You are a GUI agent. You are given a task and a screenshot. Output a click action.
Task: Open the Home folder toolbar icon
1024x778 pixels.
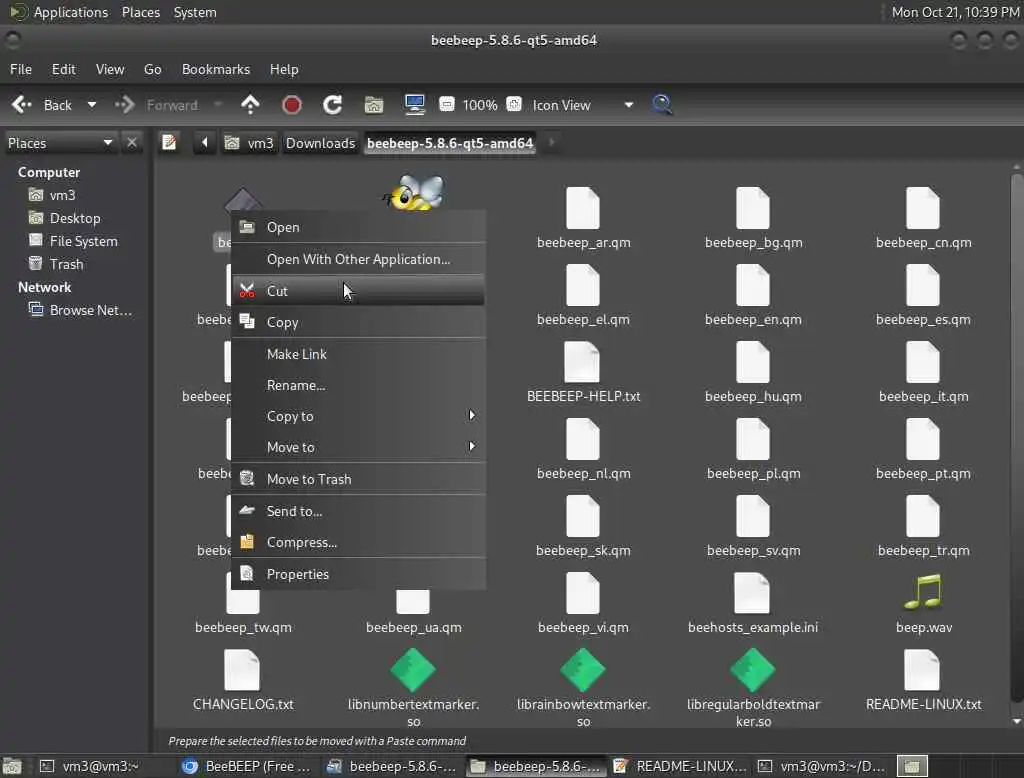374,105
